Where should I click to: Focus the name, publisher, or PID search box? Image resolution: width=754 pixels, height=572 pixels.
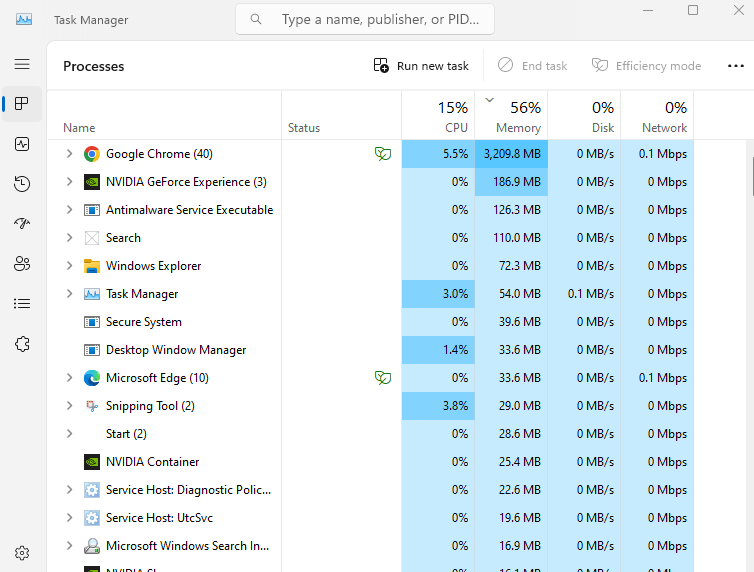(365, 19)
